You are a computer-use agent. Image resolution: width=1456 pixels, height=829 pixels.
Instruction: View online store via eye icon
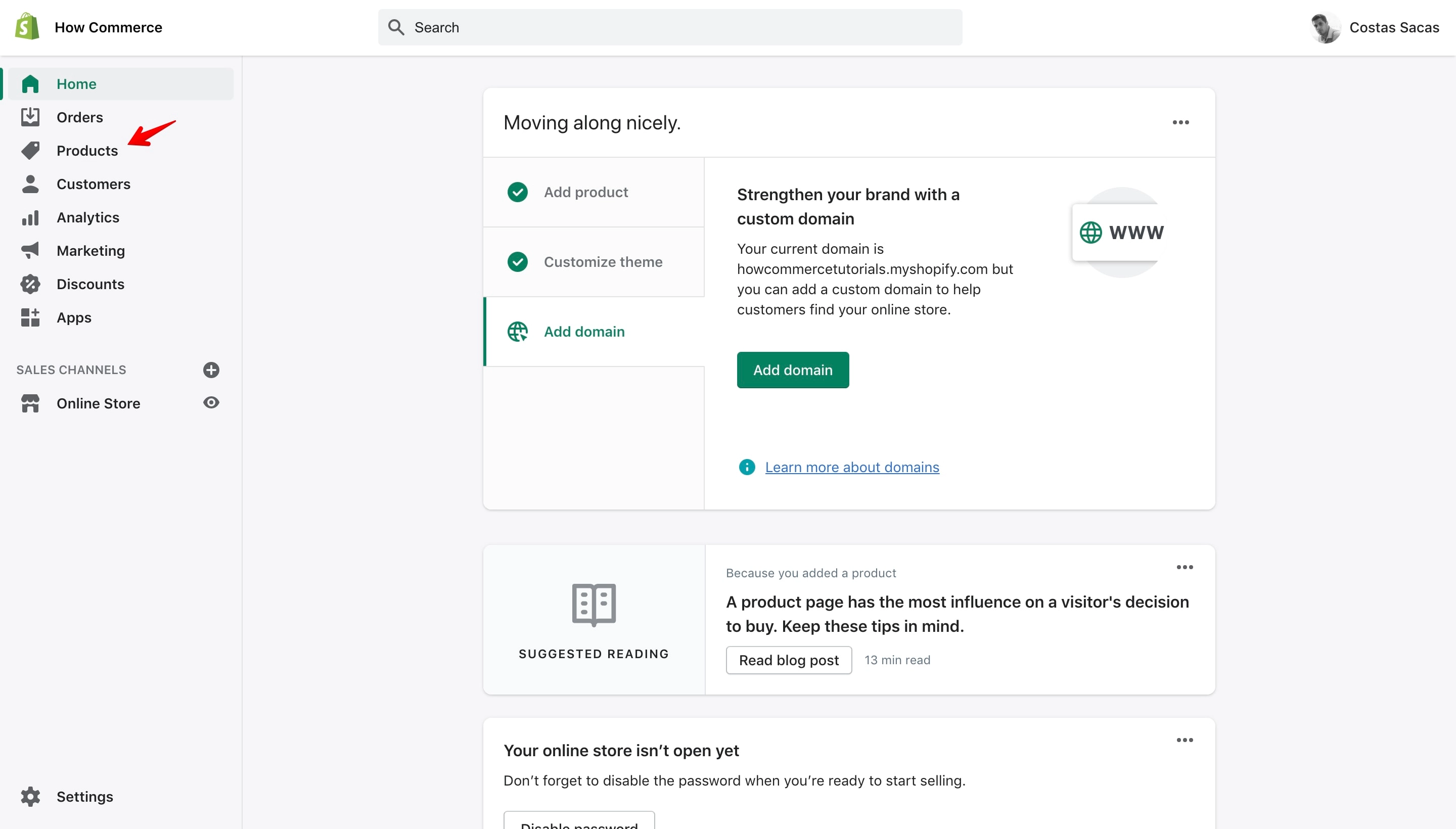[x=211, y=402]
